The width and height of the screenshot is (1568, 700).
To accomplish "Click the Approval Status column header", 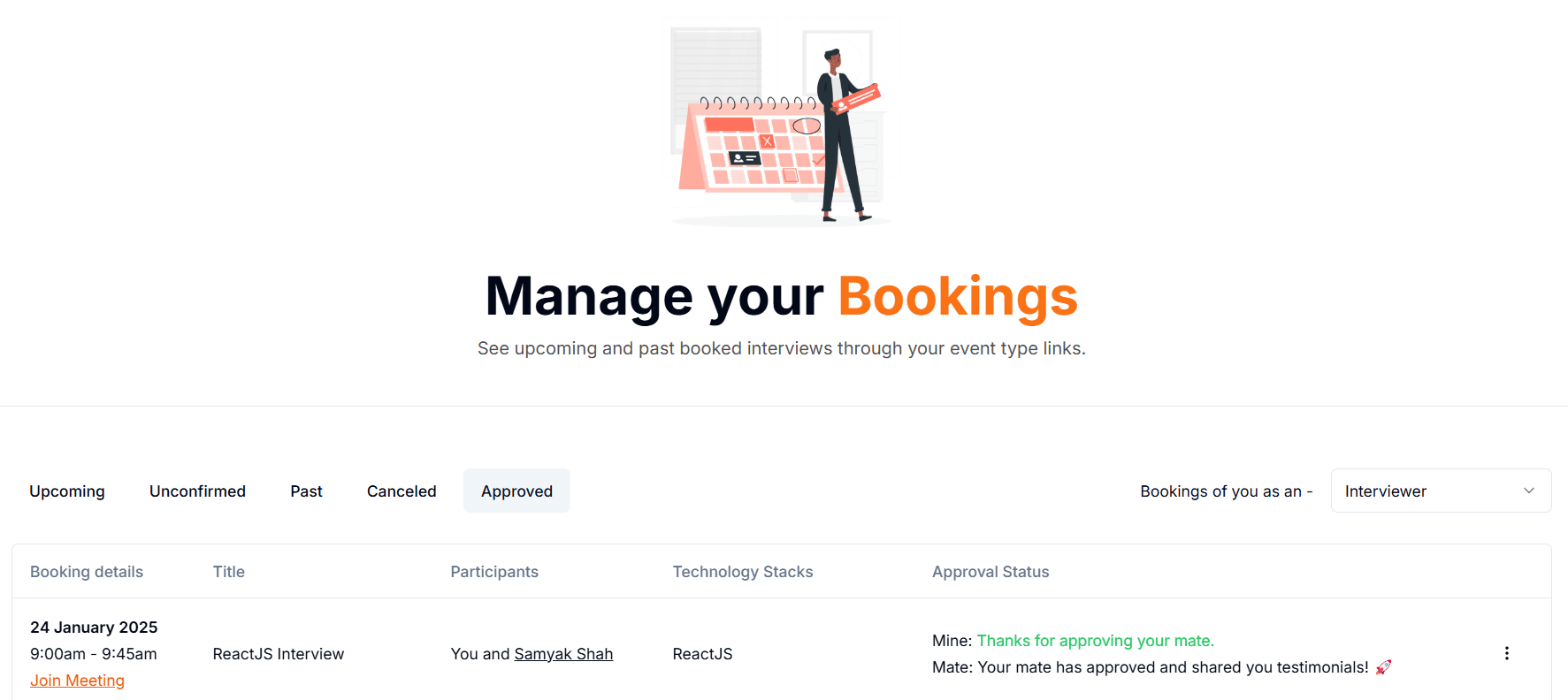I will coord(991,572).
